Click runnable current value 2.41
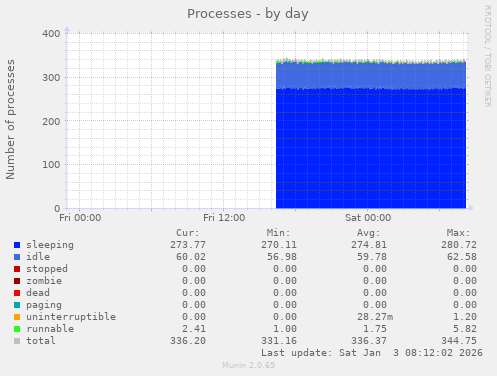This screenshot has height=376, width=497. (x=194, y=329)
